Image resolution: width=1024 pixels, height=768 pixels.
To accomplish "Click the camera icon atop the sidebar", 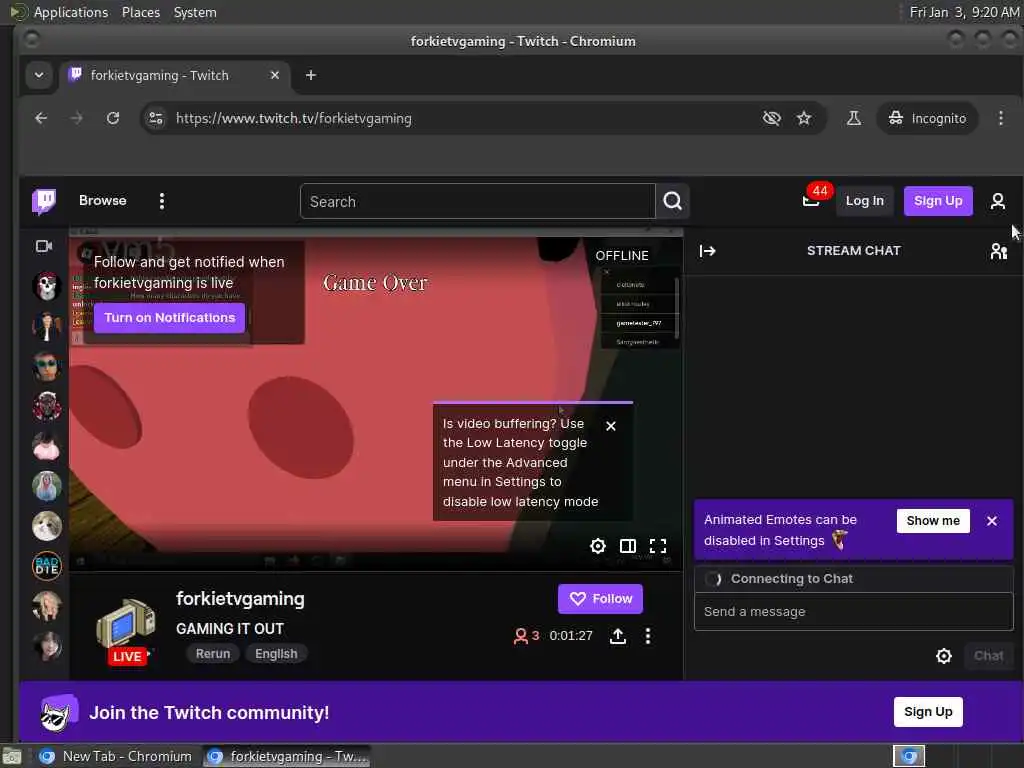I will pos(44,246).
